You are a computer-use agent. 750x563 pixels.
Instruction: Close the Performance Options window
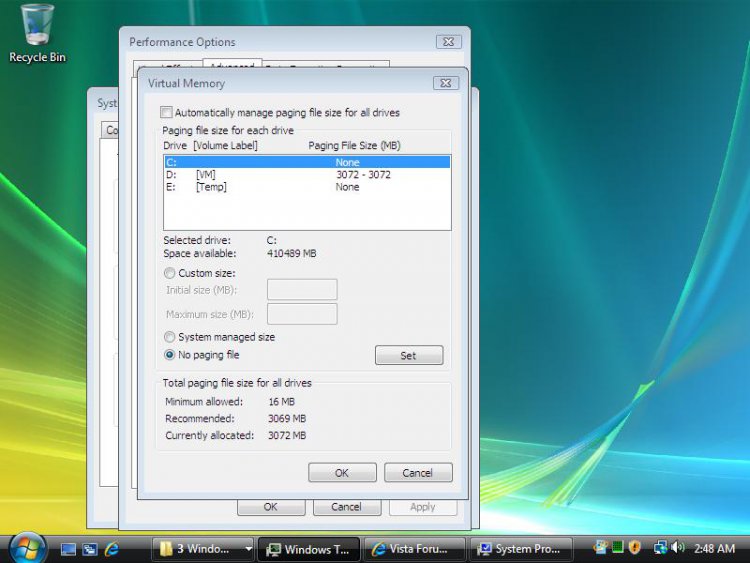tap(449, 42)
